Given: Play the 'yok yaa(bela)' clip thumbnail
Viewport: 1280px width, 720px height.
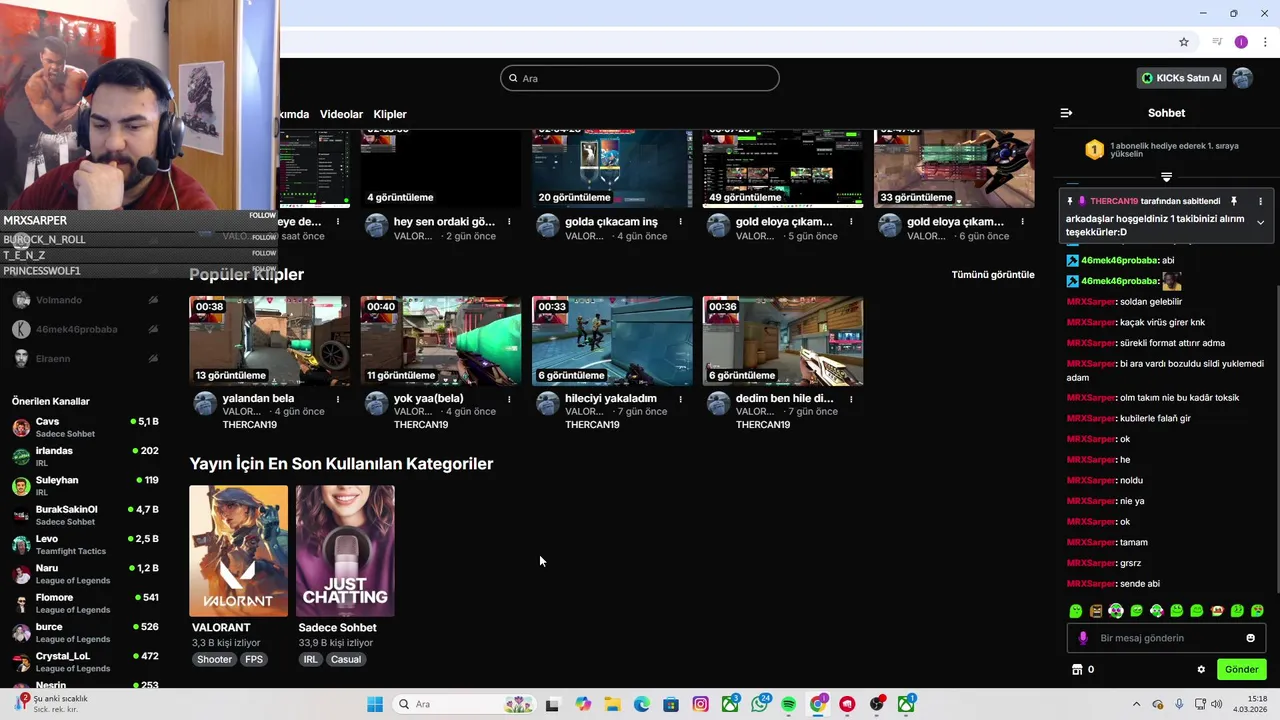Looking at the screenshot, I should (441, 341).
